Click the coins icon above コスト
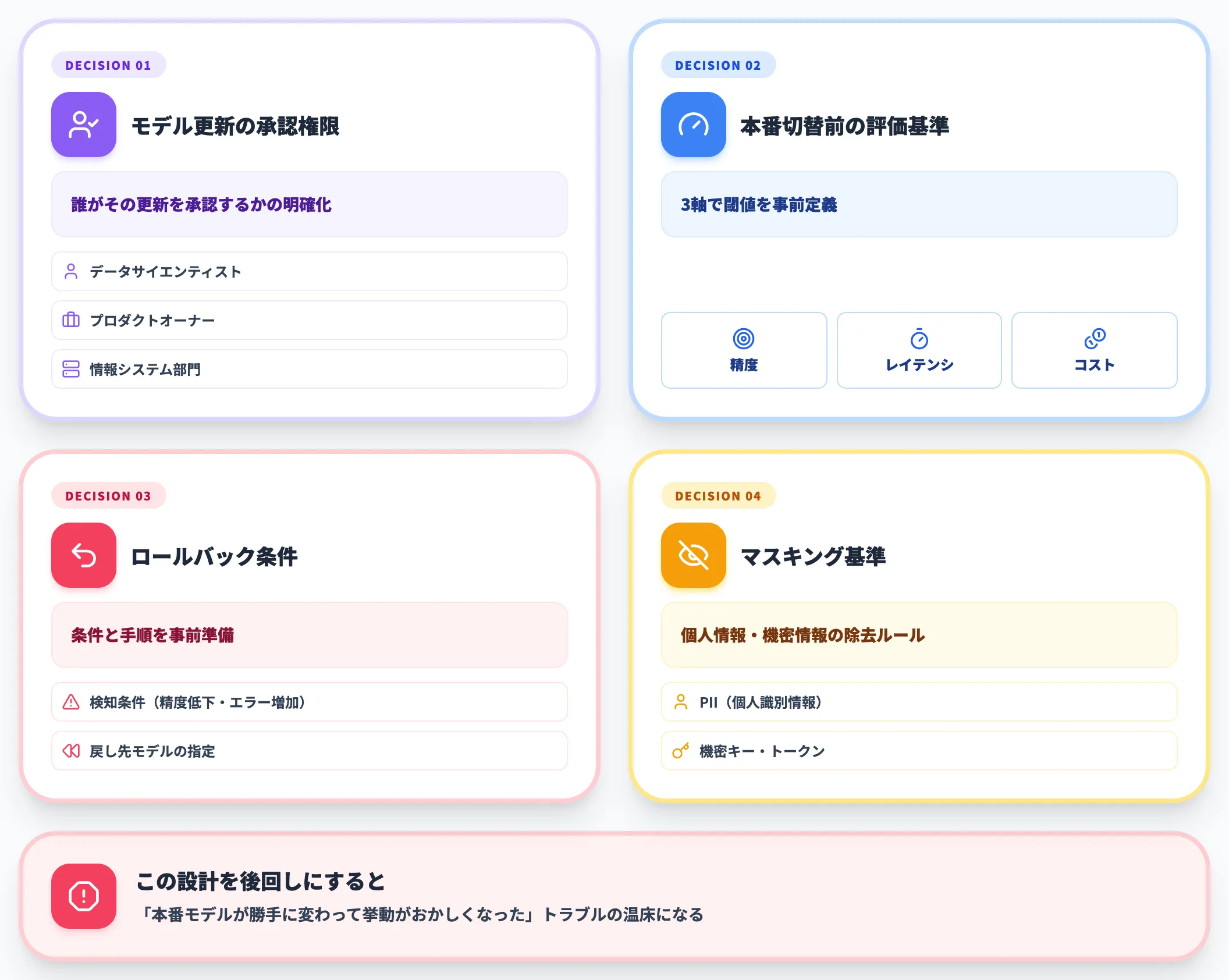Viewport: 1229px width, 980px height. click(1095, 339)
